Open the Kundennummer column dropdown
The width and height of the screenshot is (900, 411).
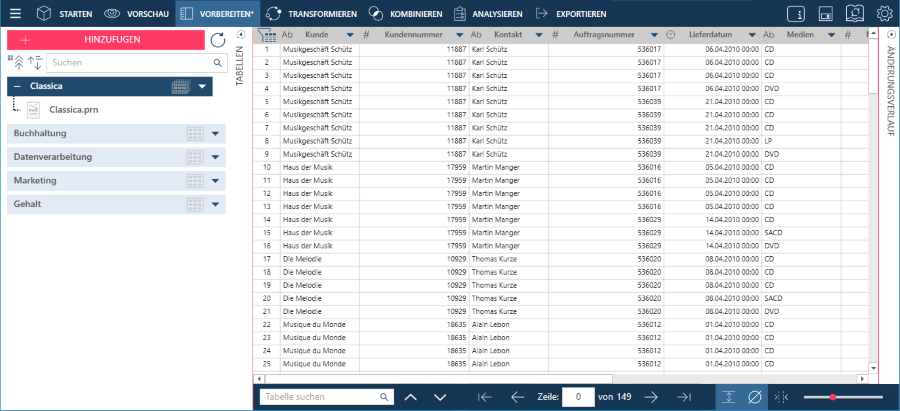(460, 35)
